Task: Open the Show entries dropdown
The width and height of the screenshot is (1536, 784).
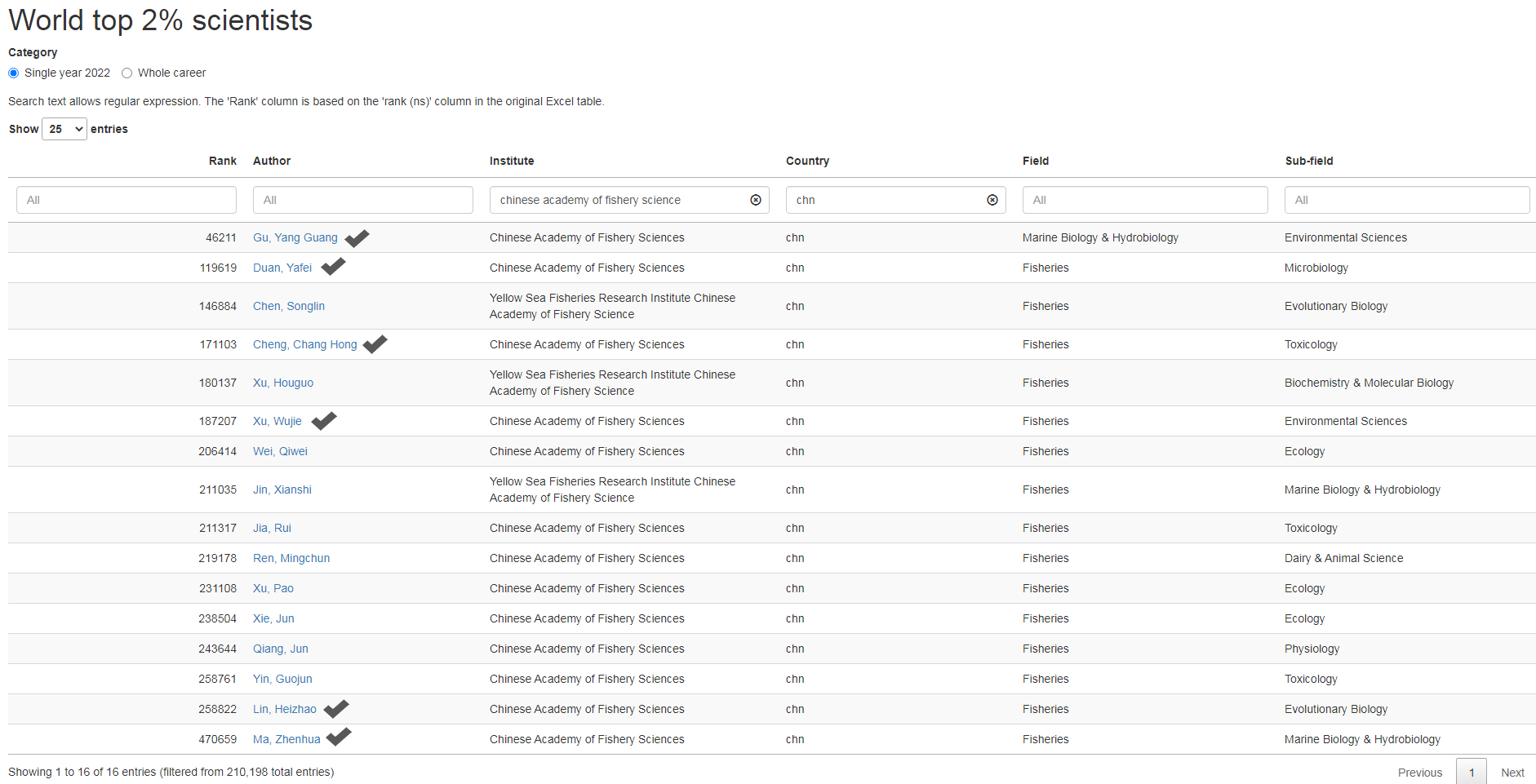Action: (64, 129)
